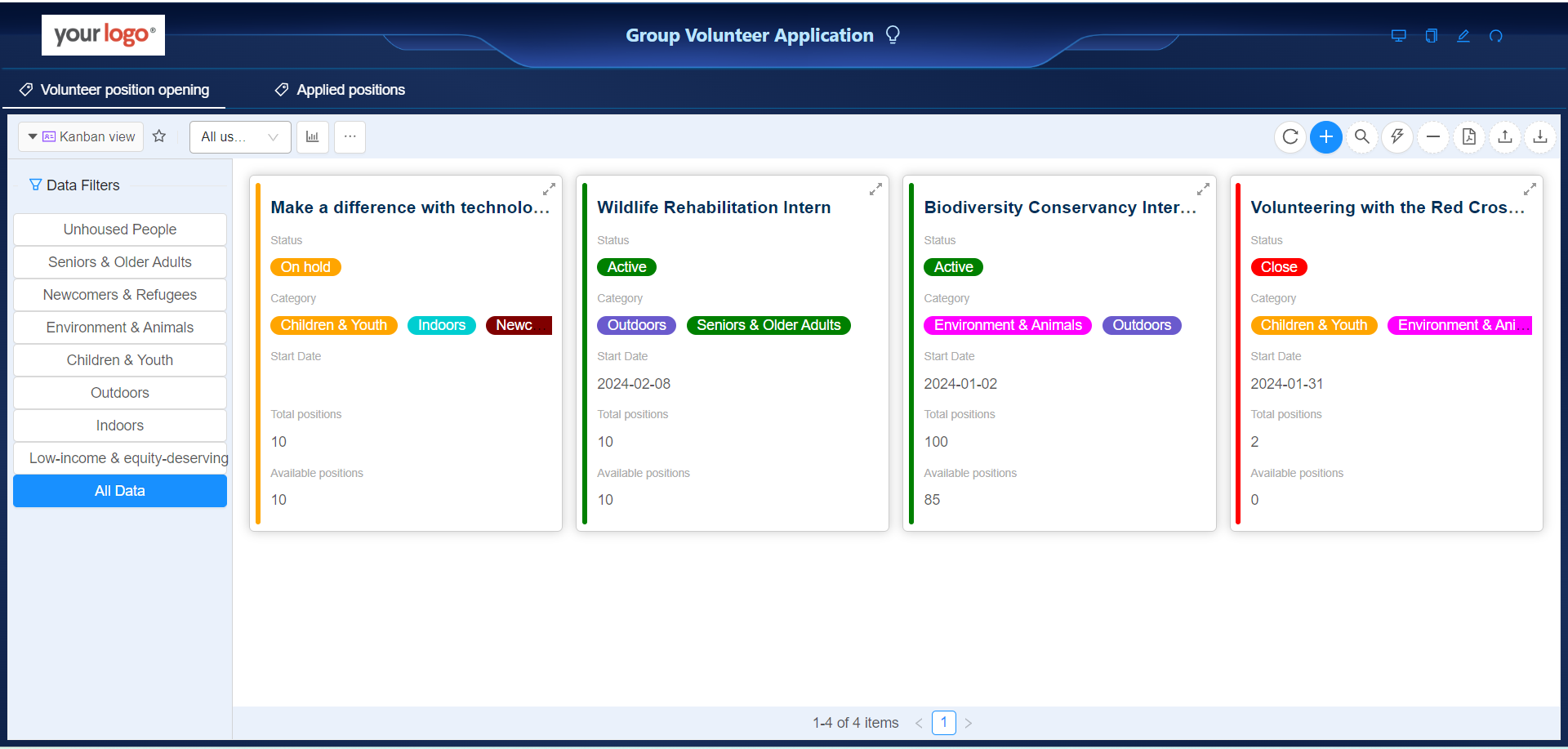Select the All Data filter
Viewport: 1568px width, 749px height.
pos(120,491)
